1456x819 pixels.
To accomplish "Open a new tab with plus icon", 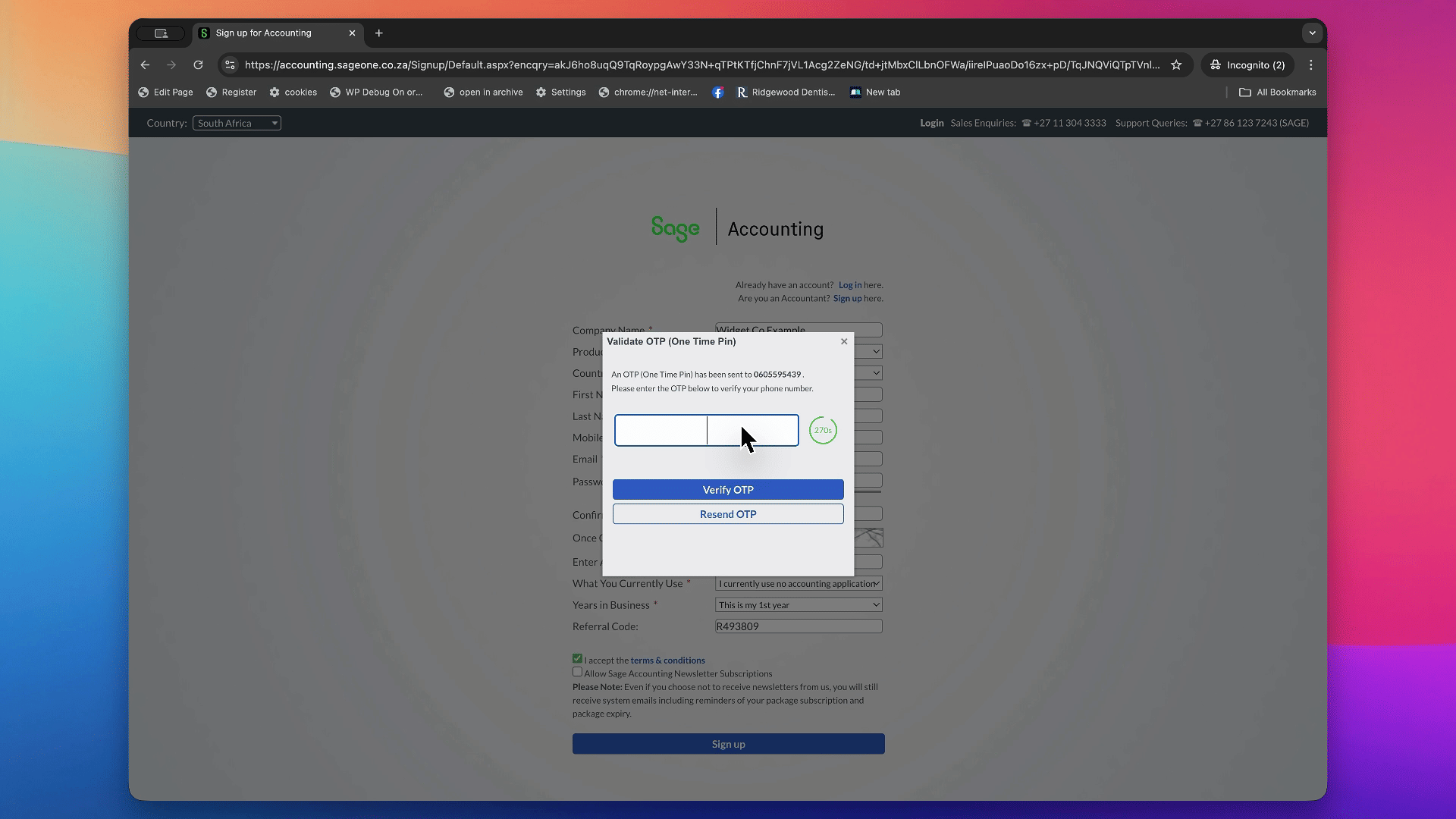I will pos(379,33).
